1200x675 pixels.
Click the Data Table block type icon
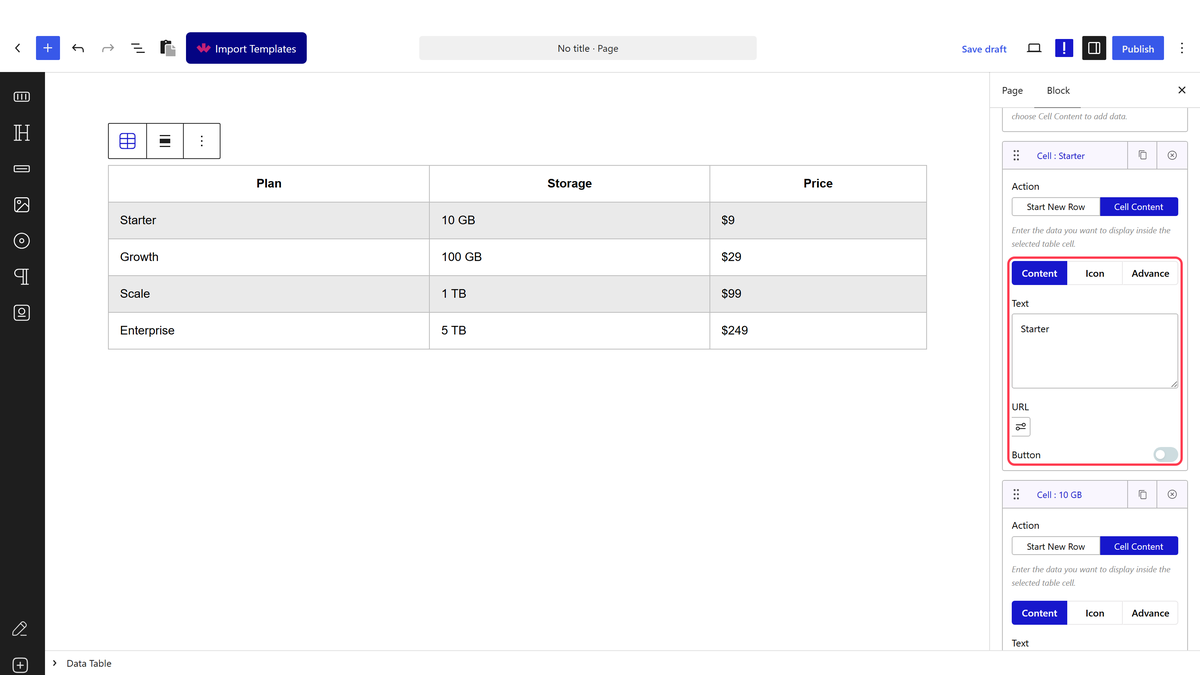pyautogui.click(x=128, y=141)
